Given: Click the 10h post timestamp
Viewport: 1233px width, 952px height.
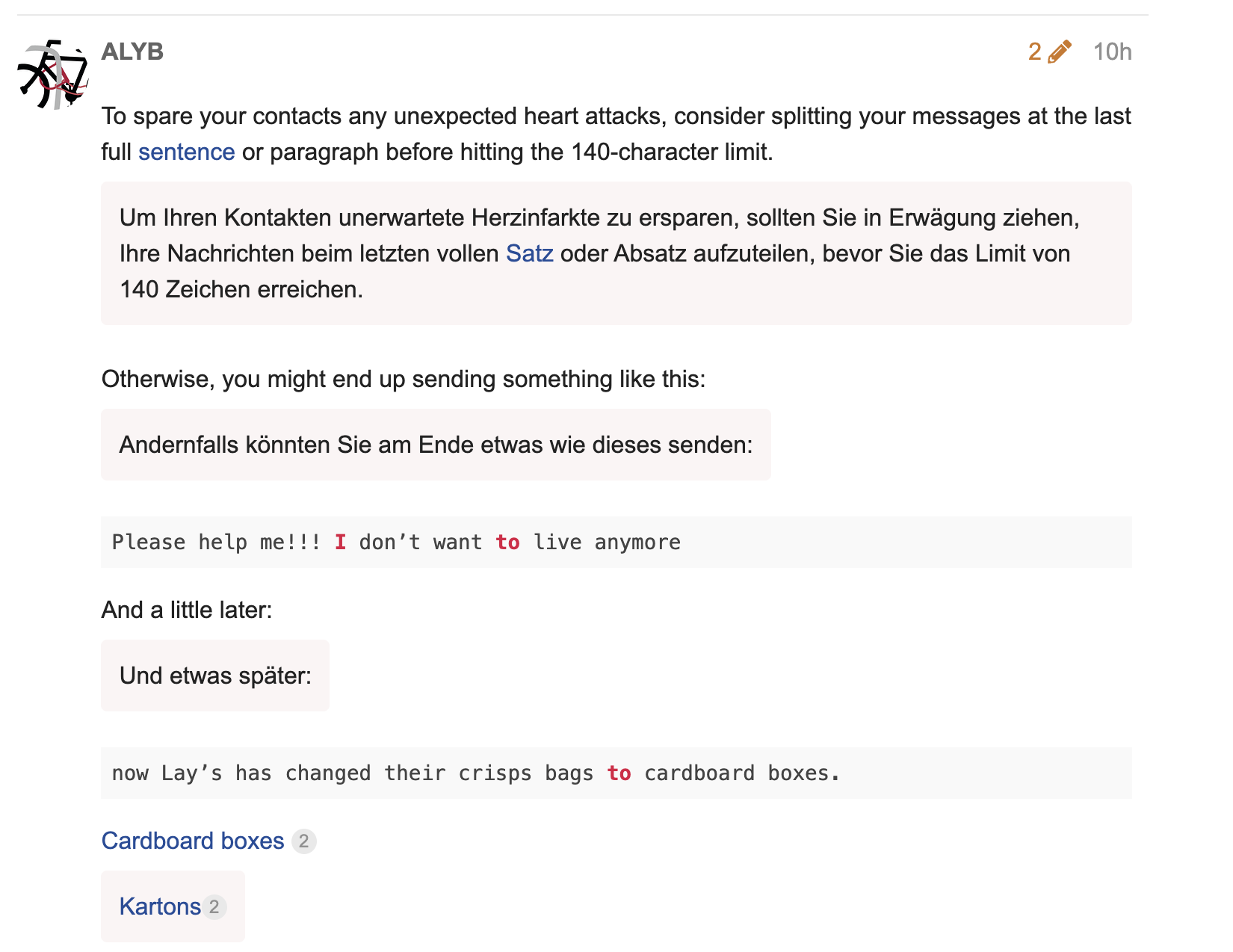Looking at the screenshot, I should [x=1112, y=52].
